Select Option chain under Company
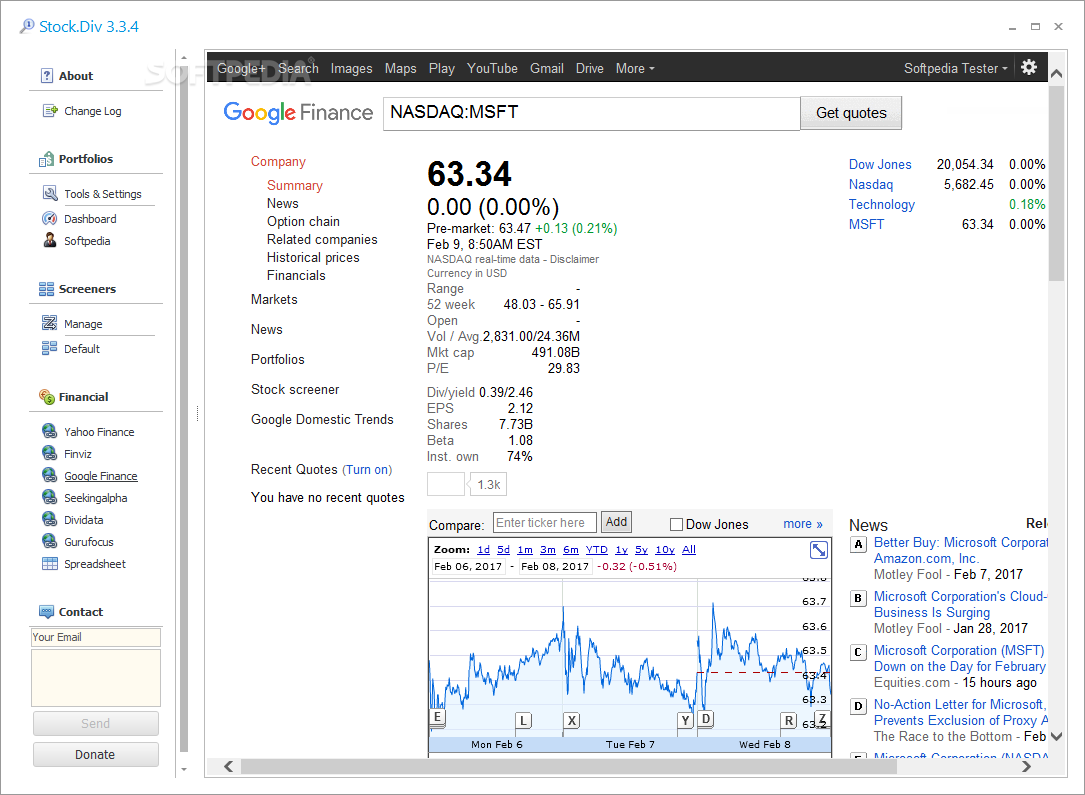The width and height of the screenshot is (1085, 795). [x=303, y=221]
